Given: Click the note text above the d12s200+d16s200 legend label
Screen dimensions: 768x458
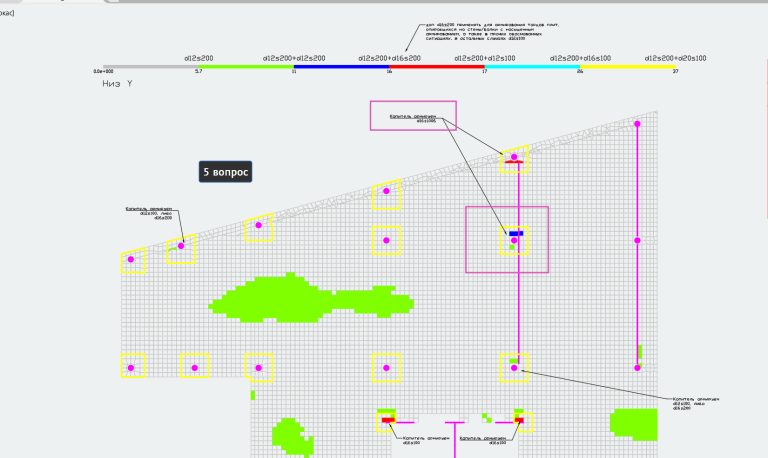Looking at the screenshot, I should (492, 31).
